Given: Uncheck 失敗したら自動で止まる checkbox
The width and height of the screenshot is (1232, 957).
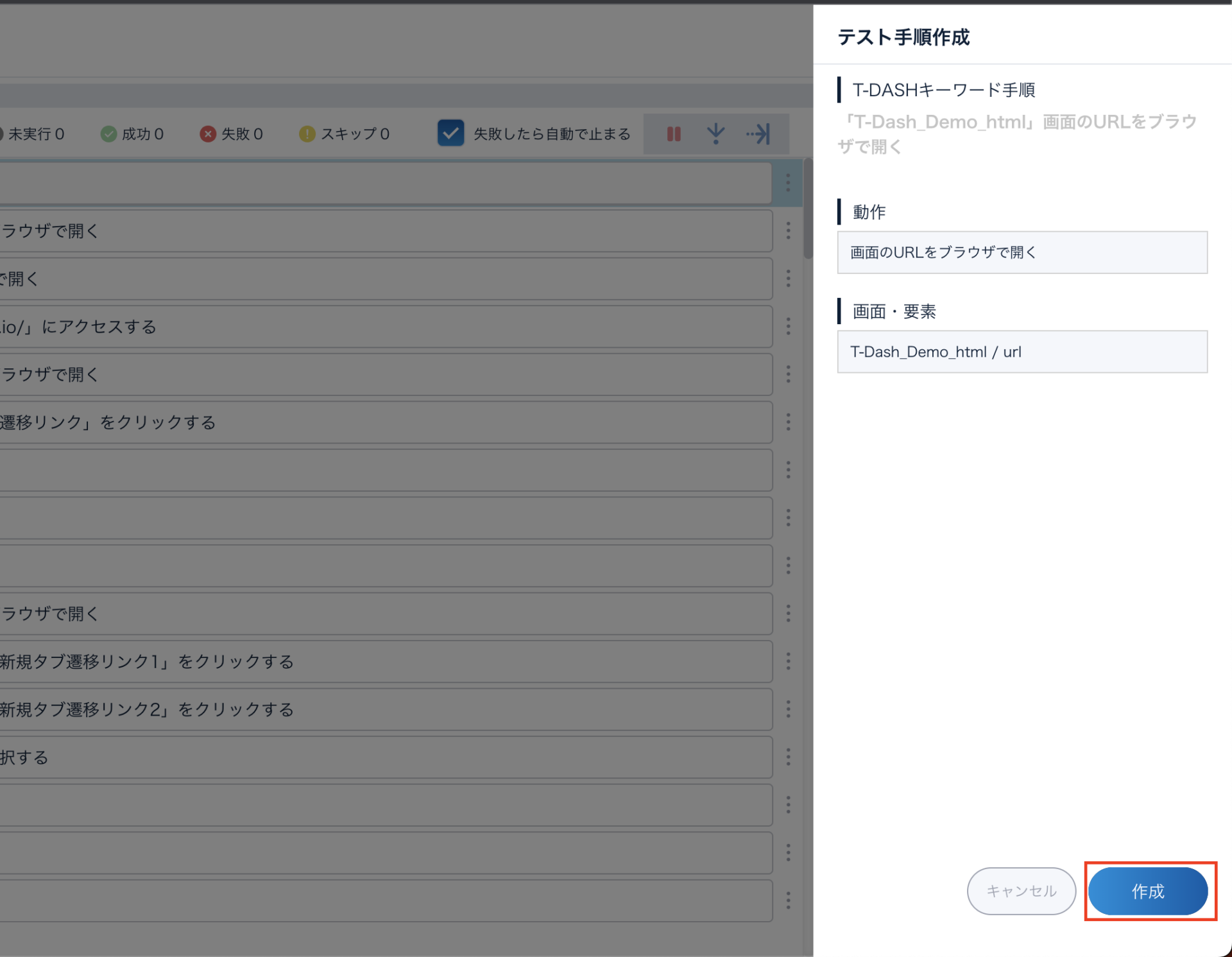Looking at the screenshot, I should (x=450, y=134).
